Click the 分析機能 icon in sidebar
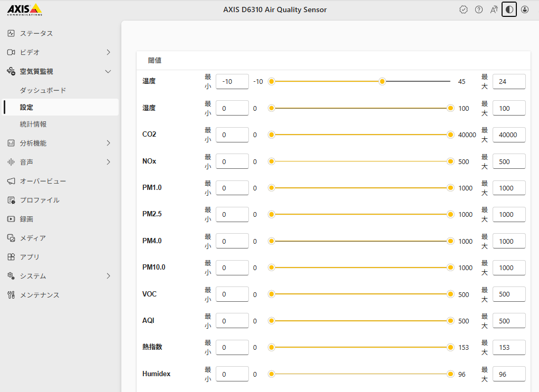 pyautogui.click(x=11, y=143)
